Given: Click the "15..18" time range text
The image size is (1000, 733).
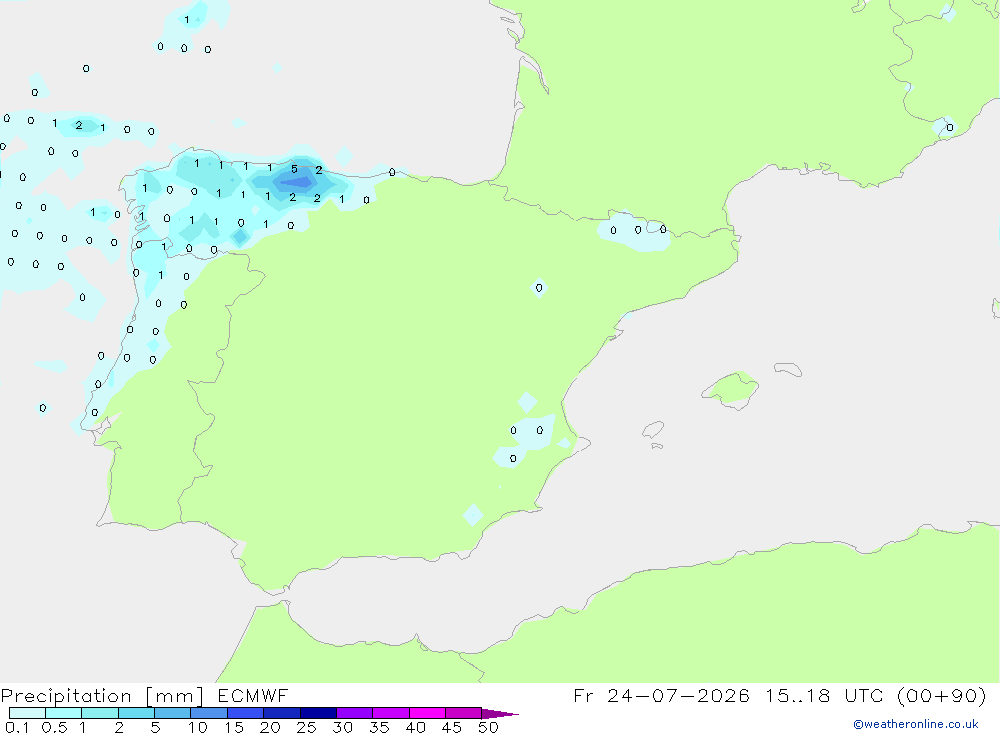Looking at the screenshot, I should [797, 695].
